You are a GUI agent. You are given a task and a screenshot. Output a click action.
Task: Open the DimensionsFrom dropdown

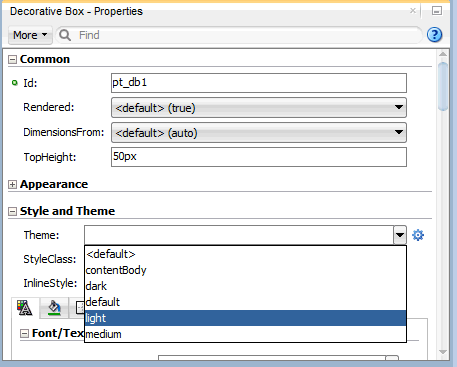click(259, 133)
